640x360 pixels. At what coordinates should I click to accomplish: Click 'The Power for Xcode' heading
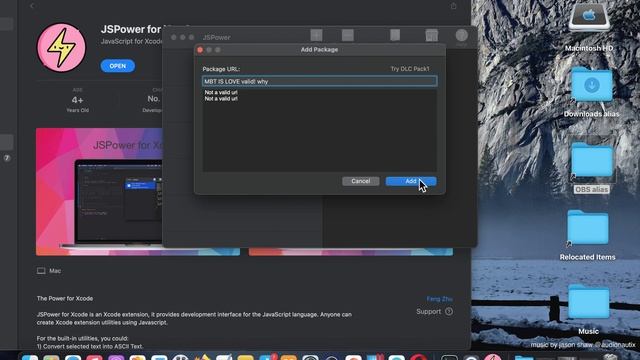(64, 298)
